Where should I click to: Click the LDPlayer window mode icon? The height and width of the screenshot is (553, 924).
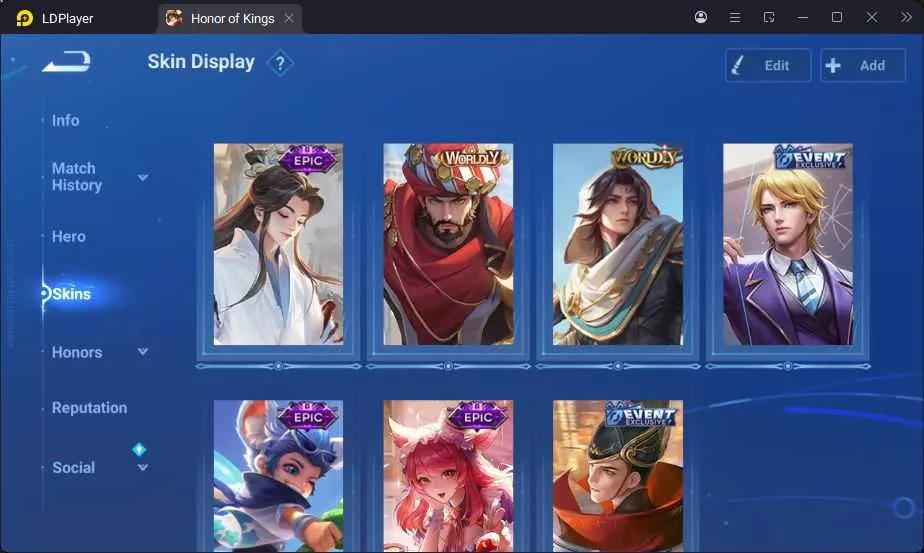pos(768,17)
